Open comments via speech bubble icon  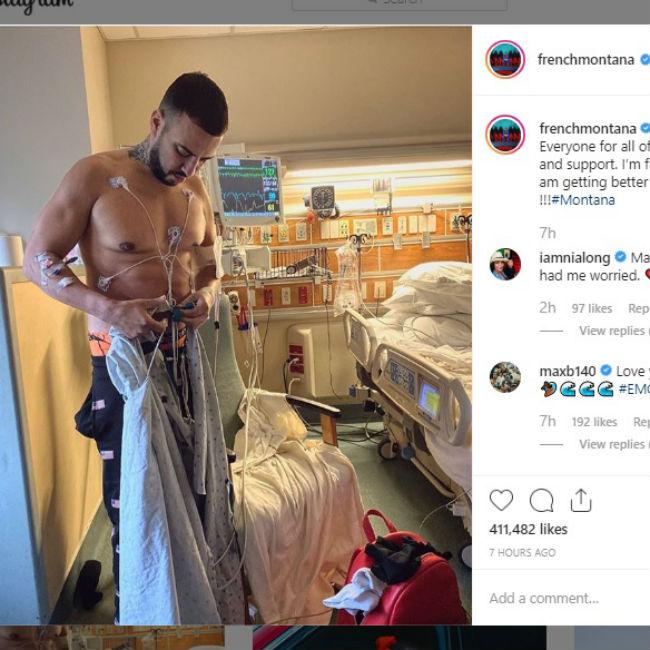(541, 500)
